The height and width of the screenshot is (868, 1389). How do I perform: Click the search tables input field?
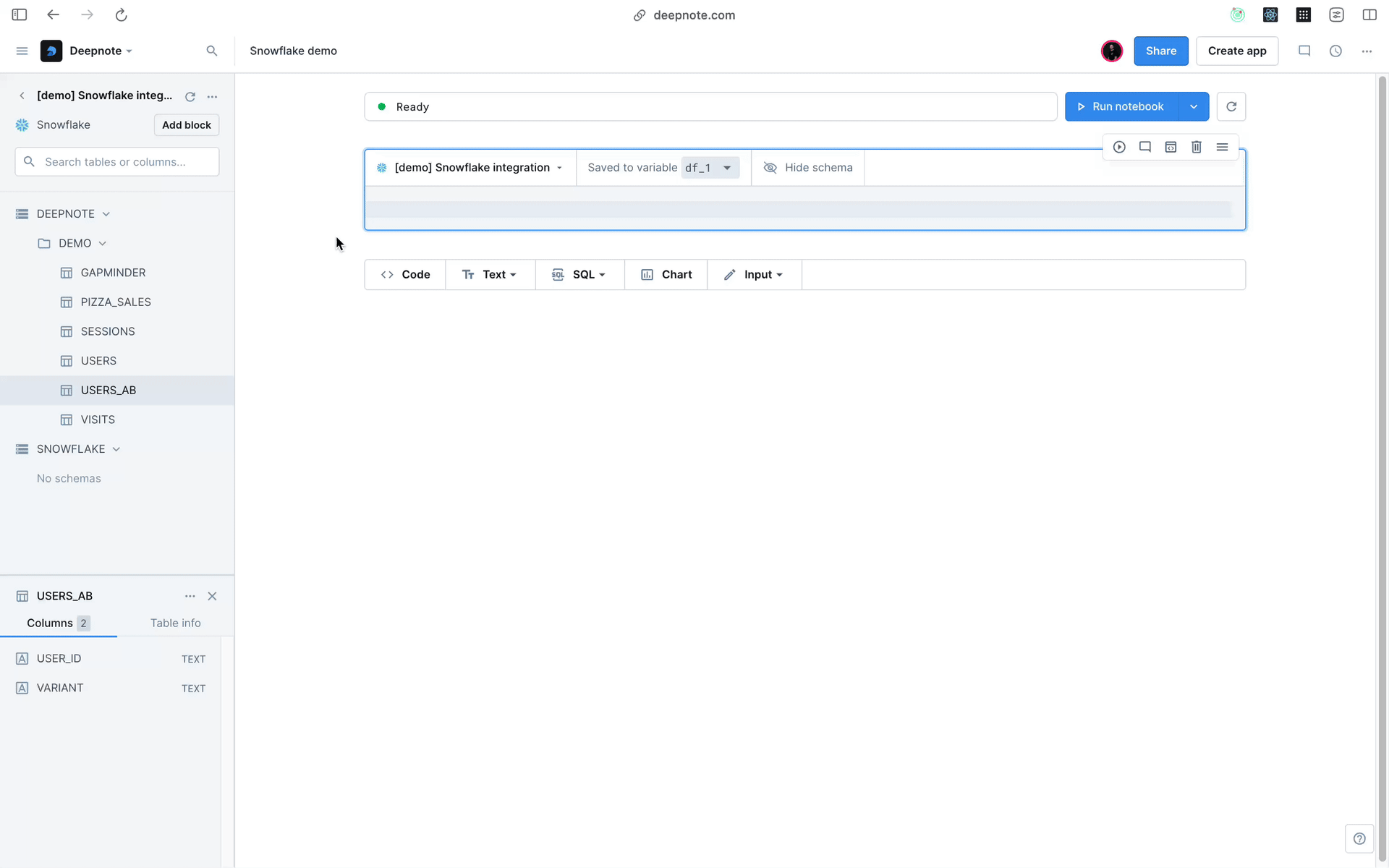[117, 161]
